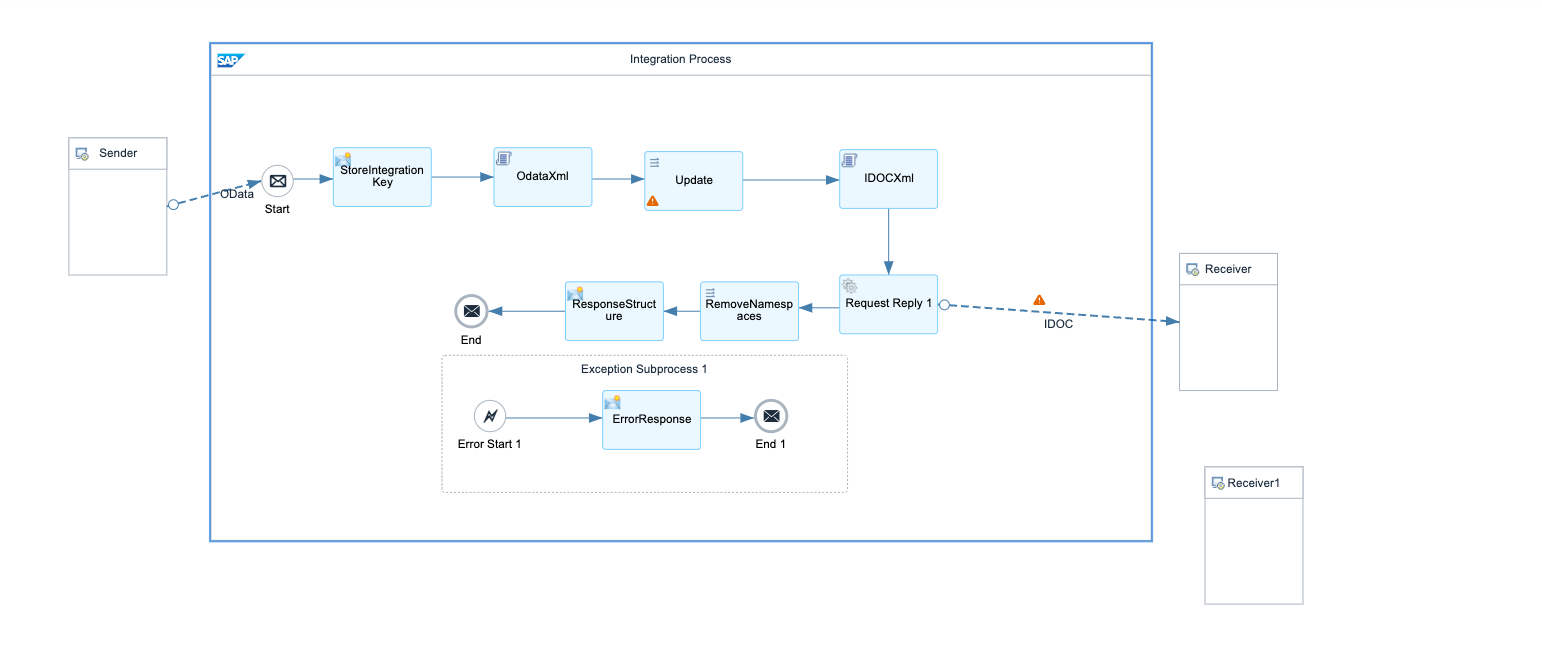Click the RemoveNamespaces step
The image size is (1542, 659).
coord(749,311)
